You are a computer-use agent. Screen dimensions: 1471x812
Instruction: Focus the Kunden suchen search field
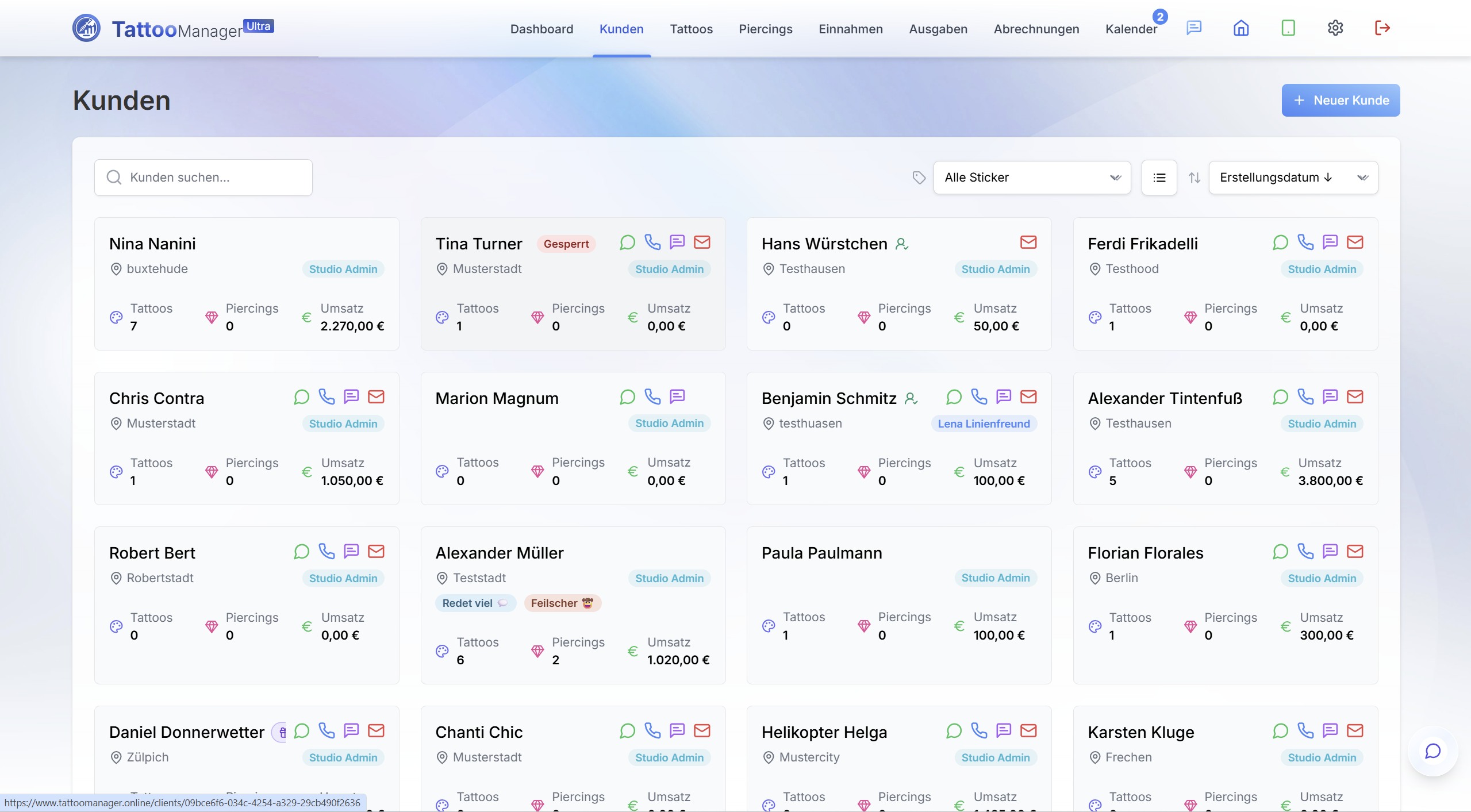(203, 178)
